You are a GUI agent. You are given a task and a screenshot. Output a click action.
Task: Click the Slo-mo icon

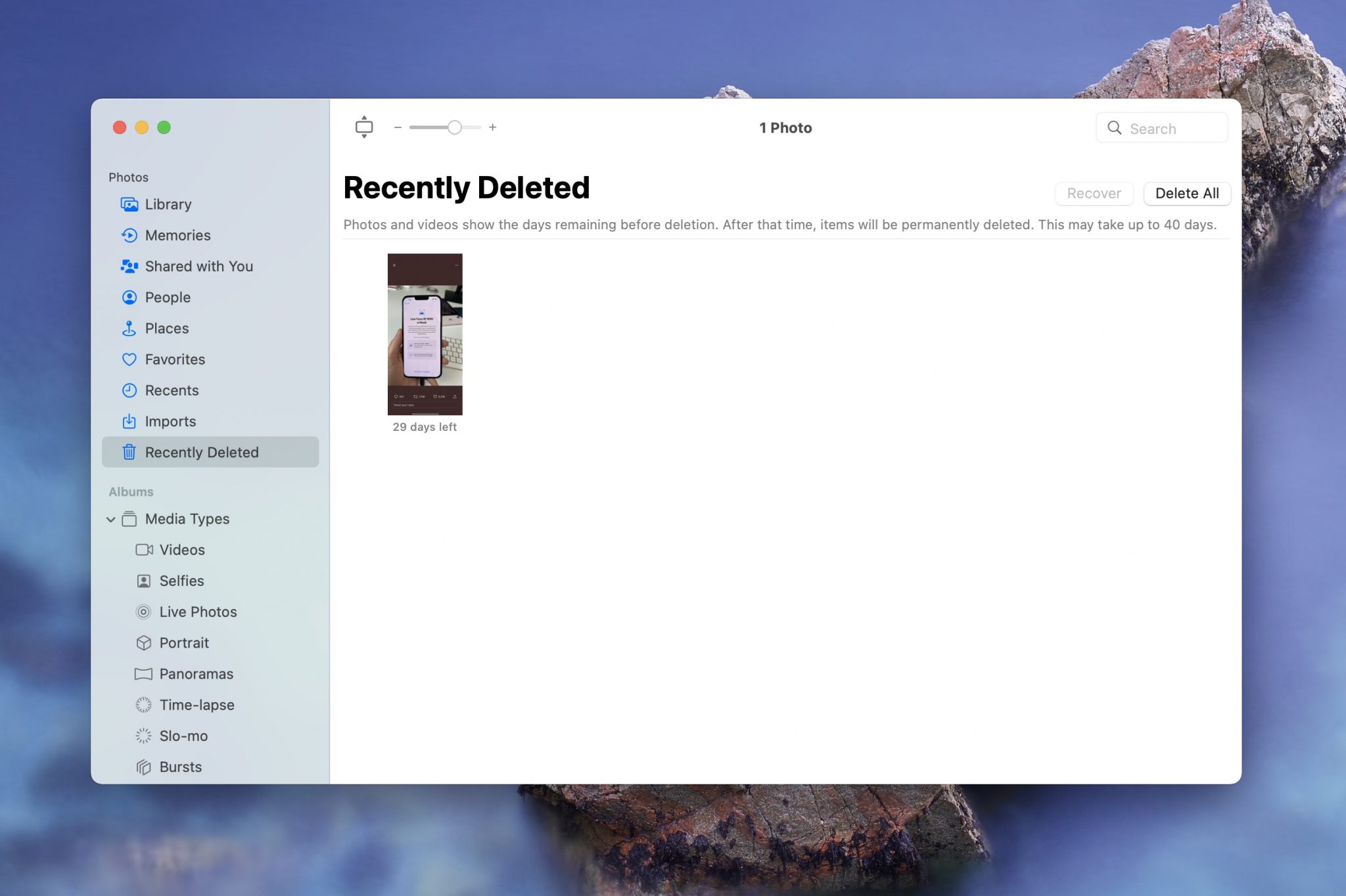pos(144,736)
